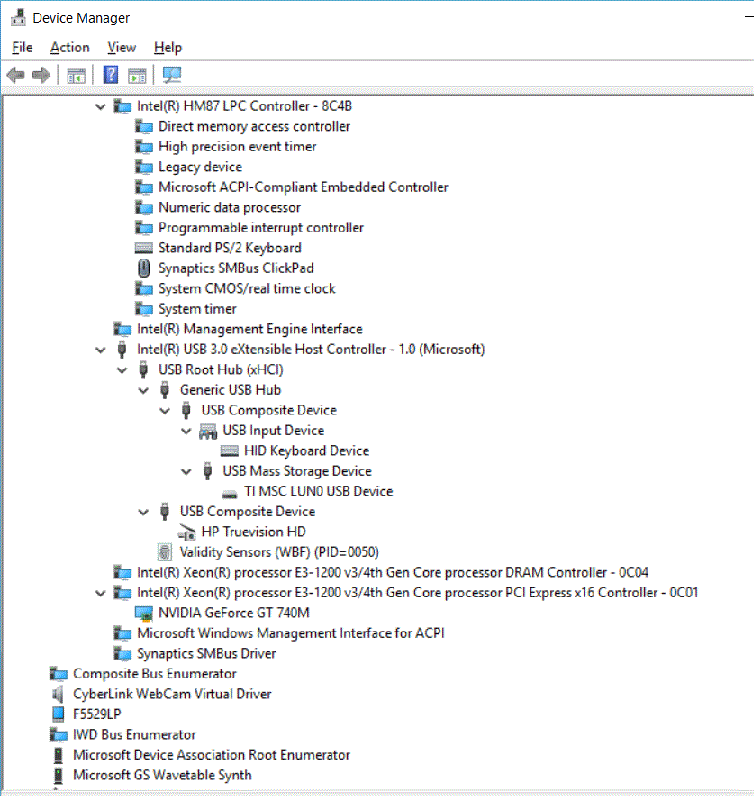Open the File menu
This screenshot has height=796, width=754.
(x=22, y=47)
